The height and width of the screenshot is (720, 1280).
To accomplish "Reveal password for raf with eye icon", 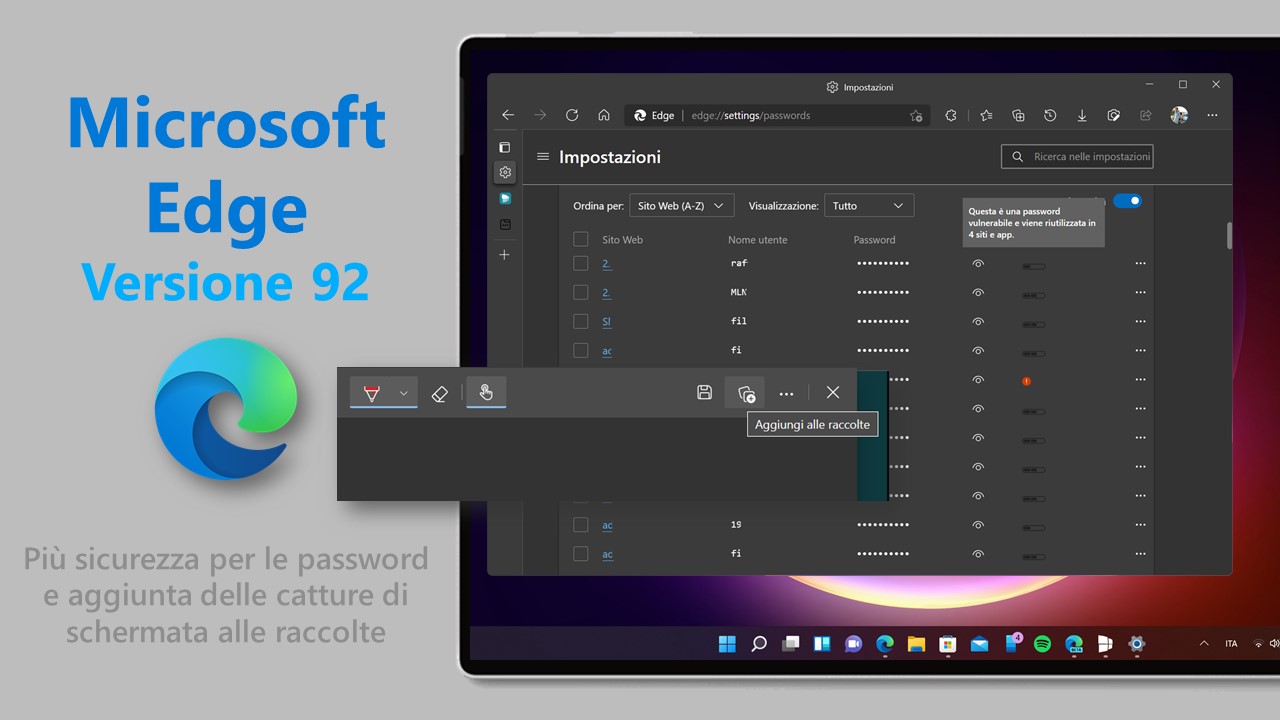I will pyautogui.click(x=978, y=264).
